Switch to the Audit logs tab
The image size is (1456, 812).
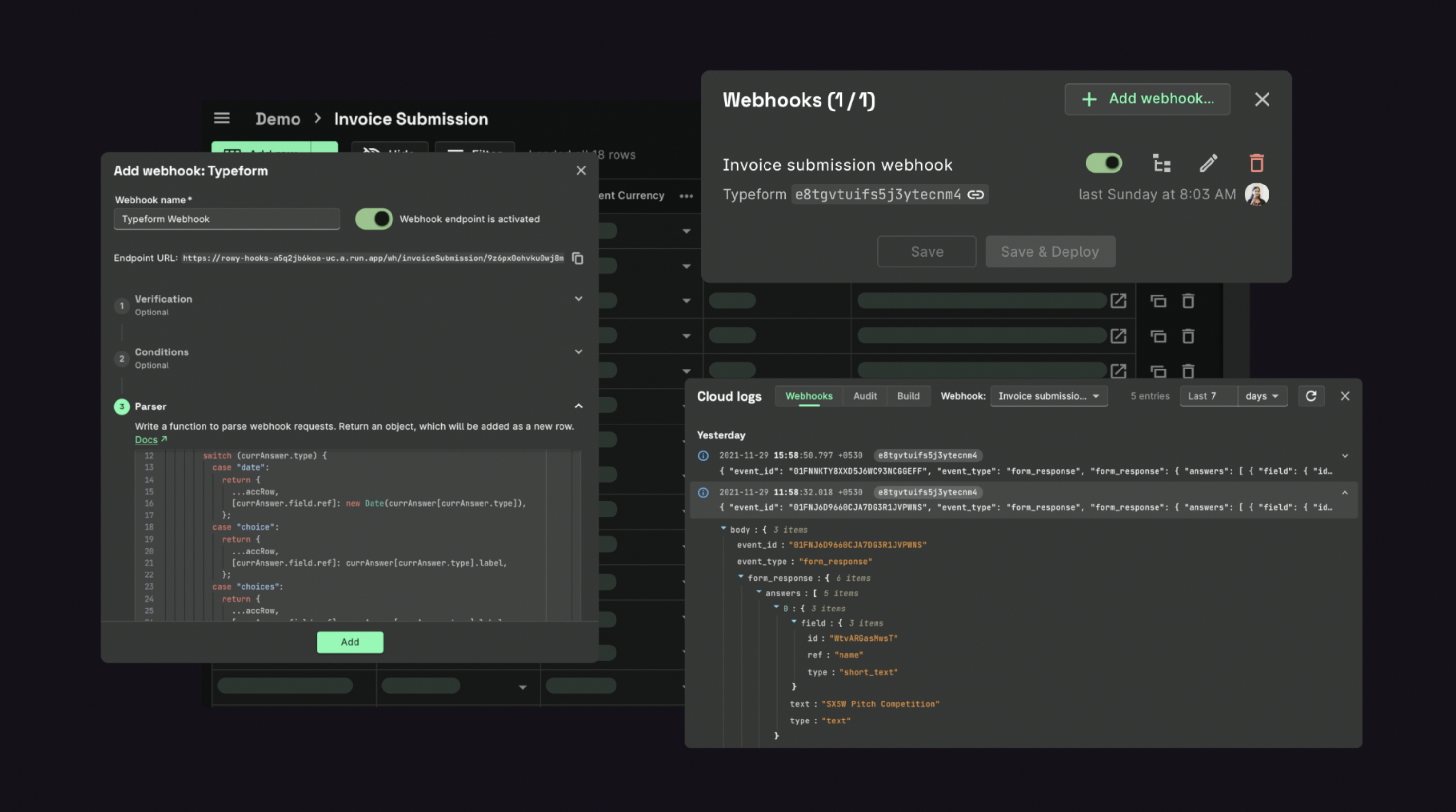click(864, 396)
